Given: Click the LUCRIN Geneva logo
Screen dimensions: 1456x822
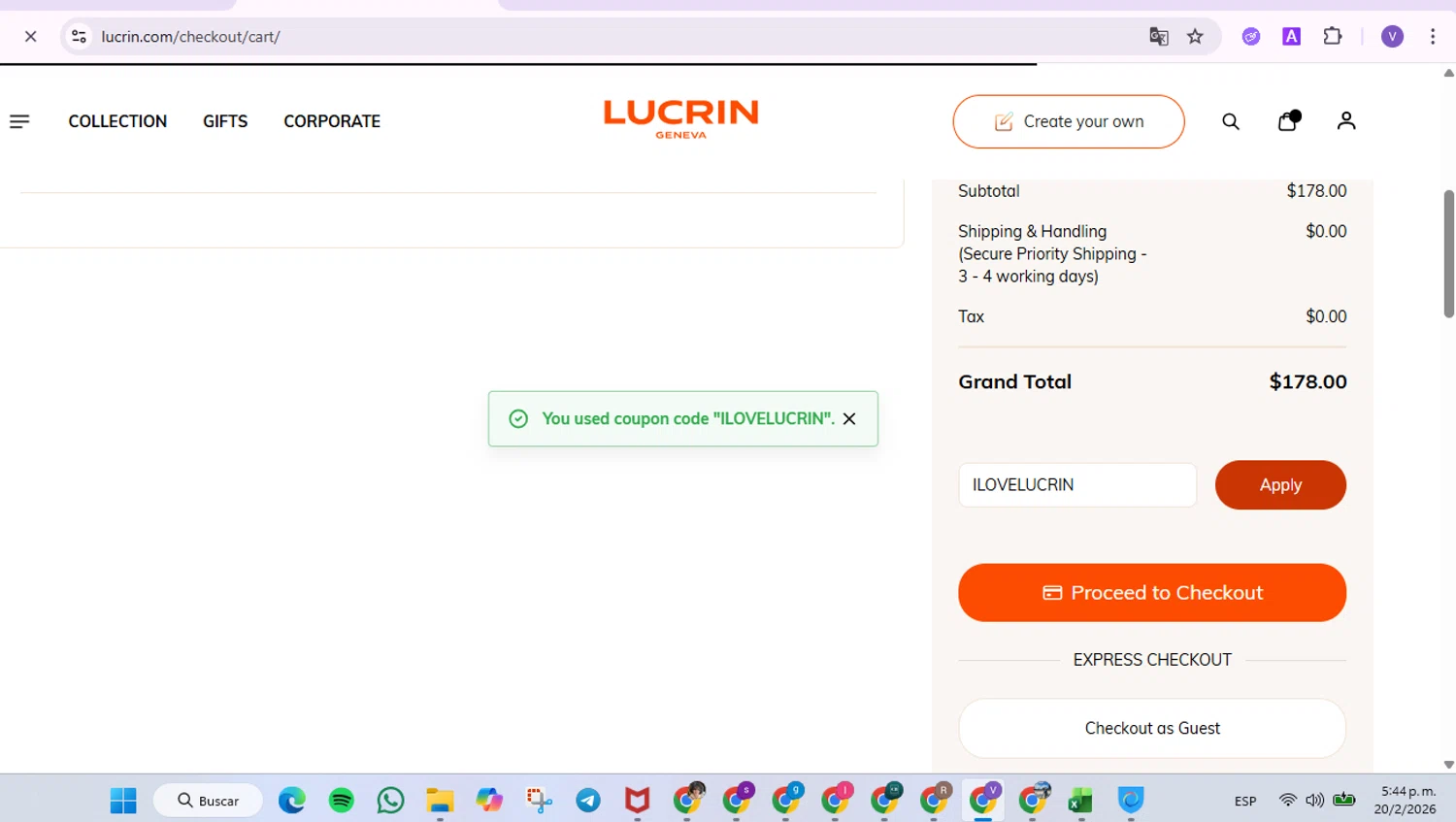Looking at the screenshot, I should point(680,119).
